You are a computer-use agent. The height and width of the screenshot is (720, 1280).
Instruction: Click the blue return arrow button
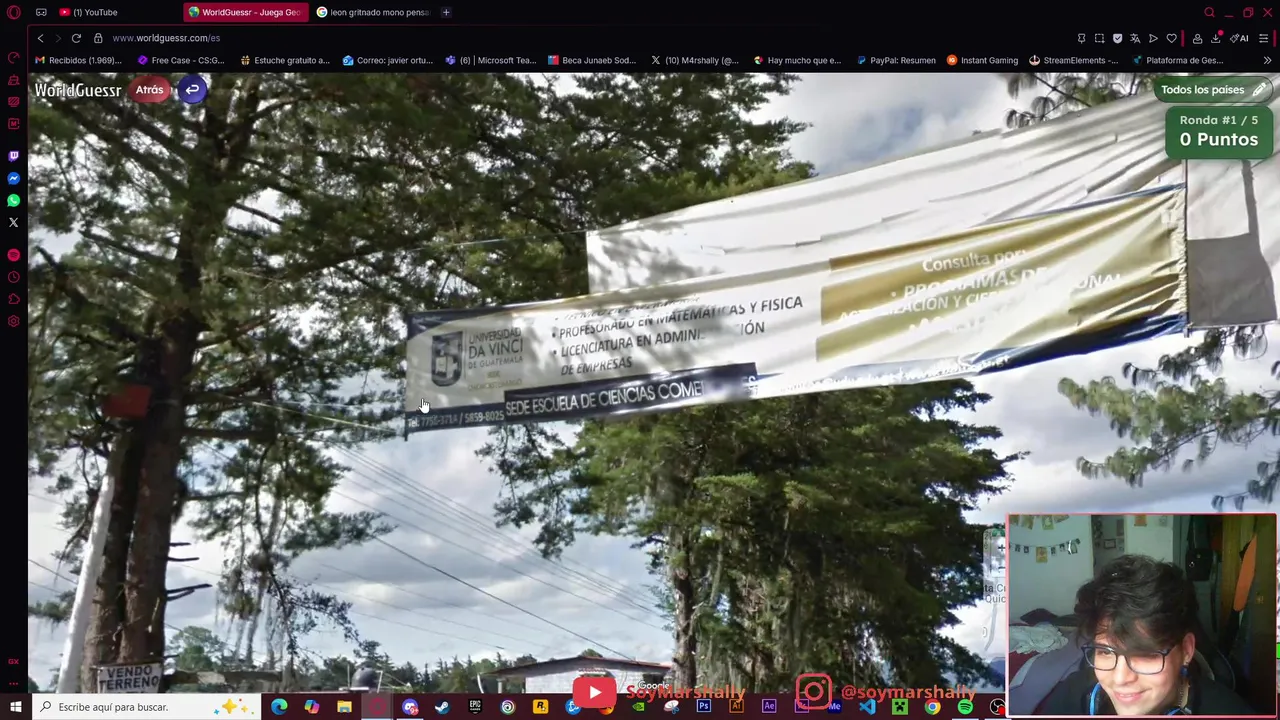point(192,90)
